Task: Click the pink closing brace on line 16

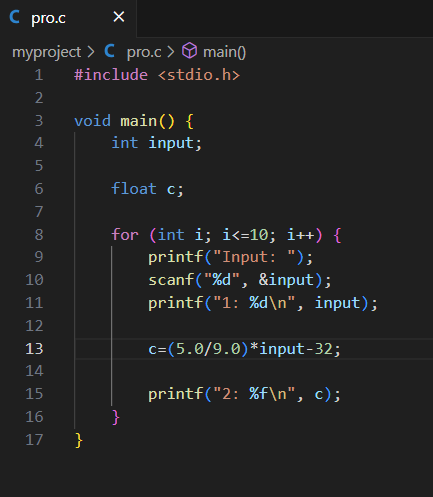Action: 116,417
